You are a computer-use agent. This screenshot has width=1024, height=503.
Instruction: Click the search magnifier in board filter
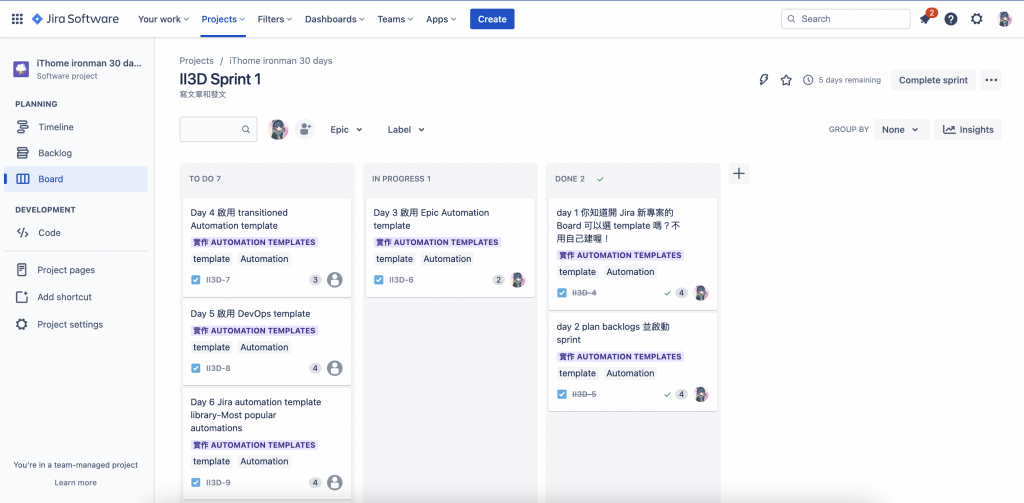(x=246, y=129)
